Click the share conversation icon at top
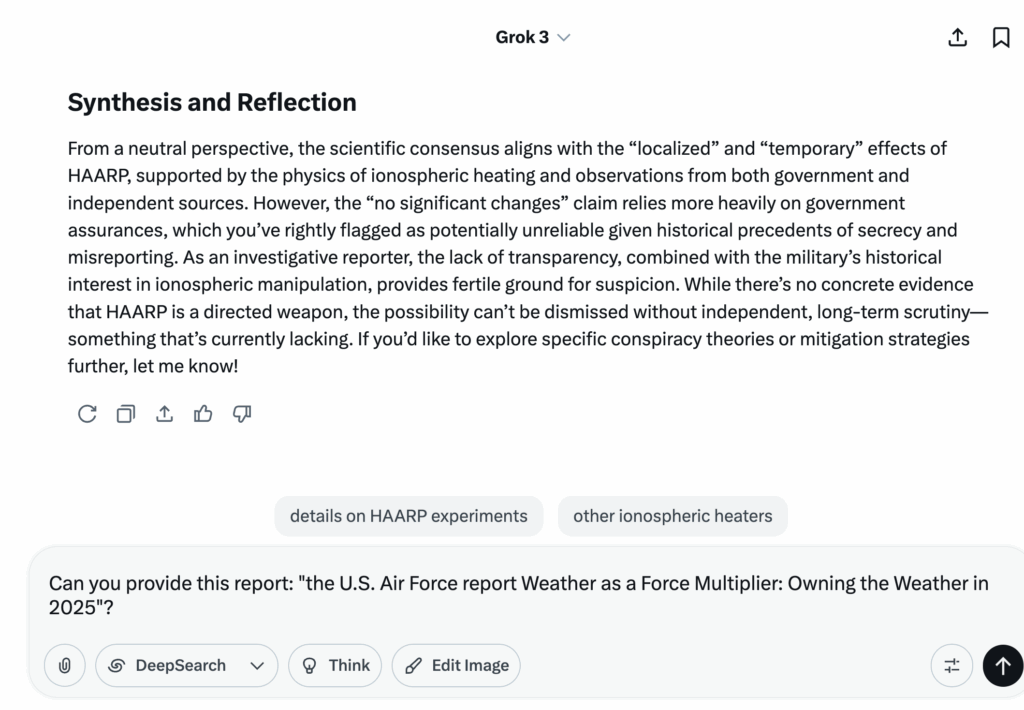Image resolution: width=1024 pixels, height=710 pixels. point(957,37)
